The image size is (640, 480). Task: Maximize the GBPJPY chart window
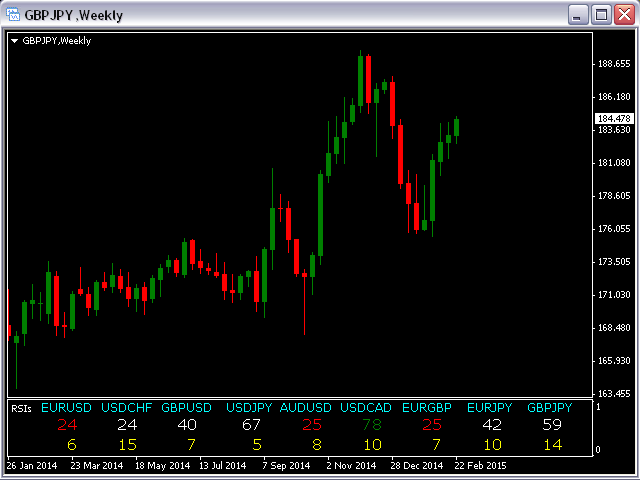[601, 15]
